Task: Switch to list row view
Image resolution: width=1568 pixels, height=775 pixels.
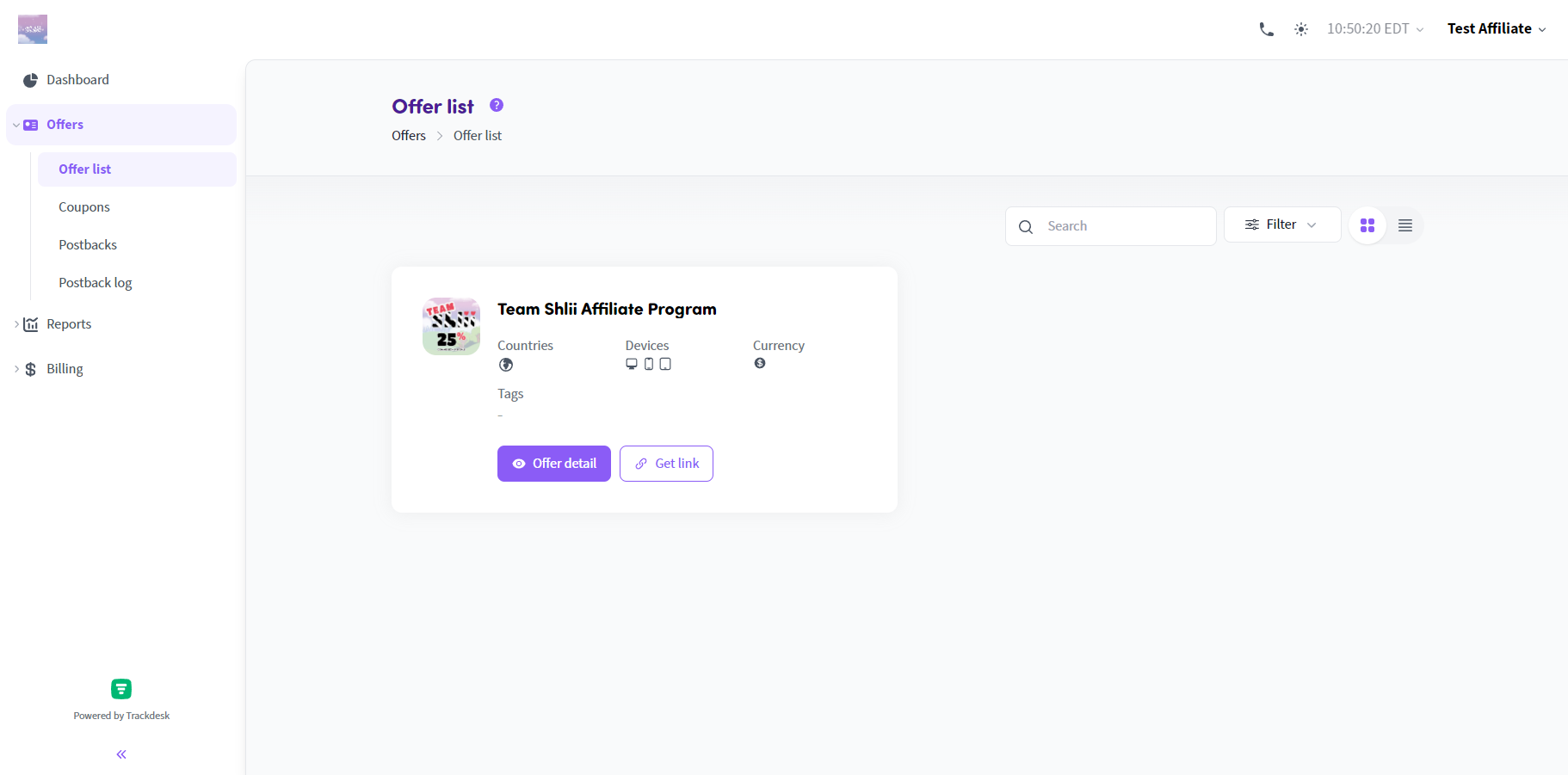Action: click(x=1405, y=225)
